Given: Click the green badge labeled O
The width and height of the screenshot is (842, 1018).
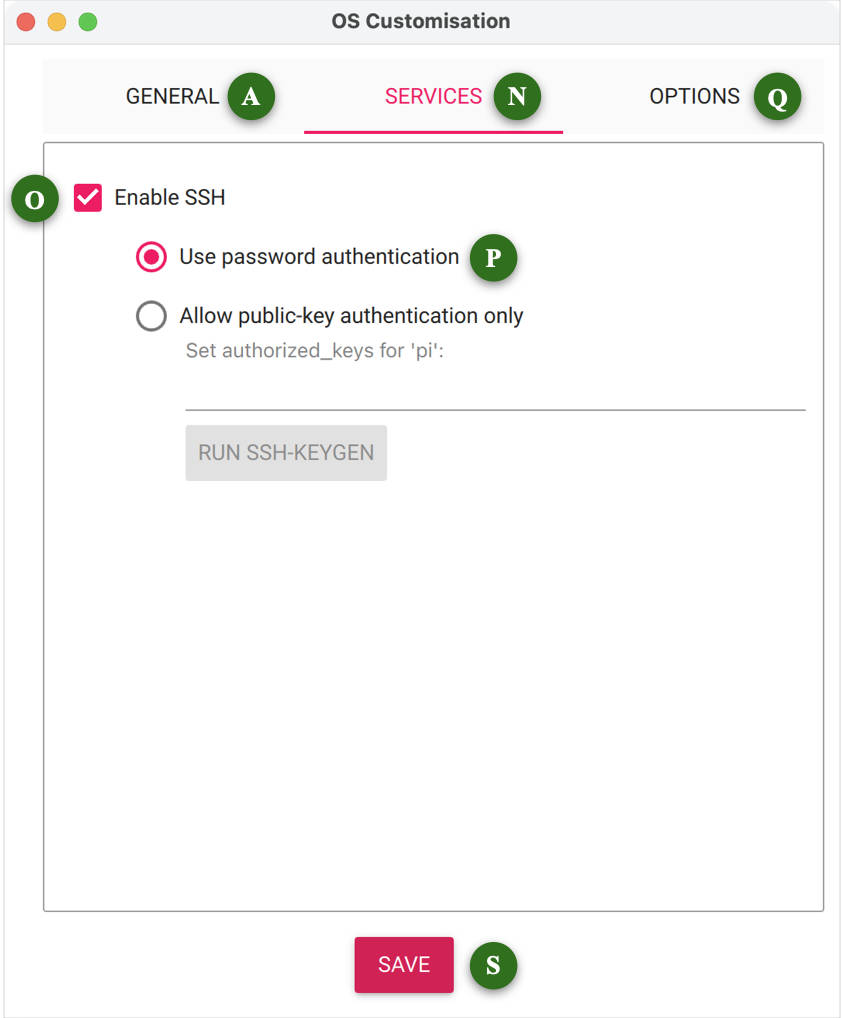Looking at the screenshot, I should [35, 200].
